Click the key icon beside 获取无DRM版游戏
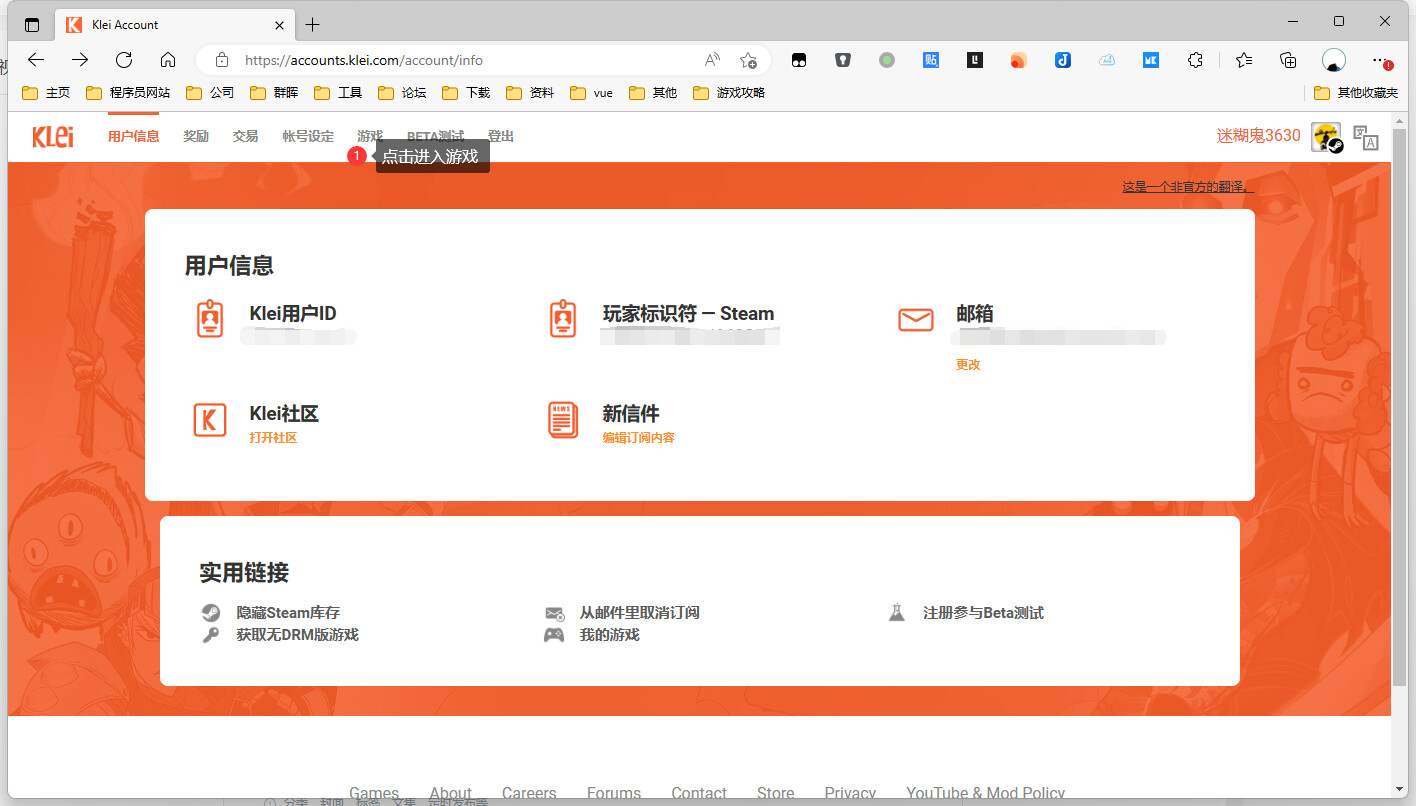Viewport: 1416px width, 806px height. [x=210, y=635]
